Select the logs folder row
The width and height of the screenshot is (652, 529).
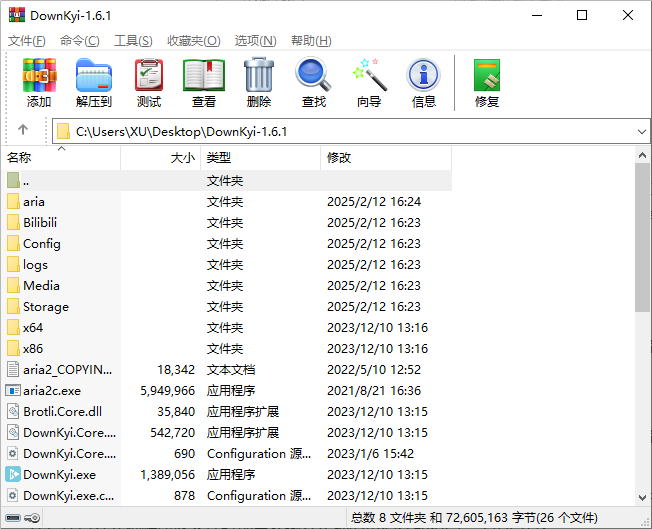(x=227, y=264)
